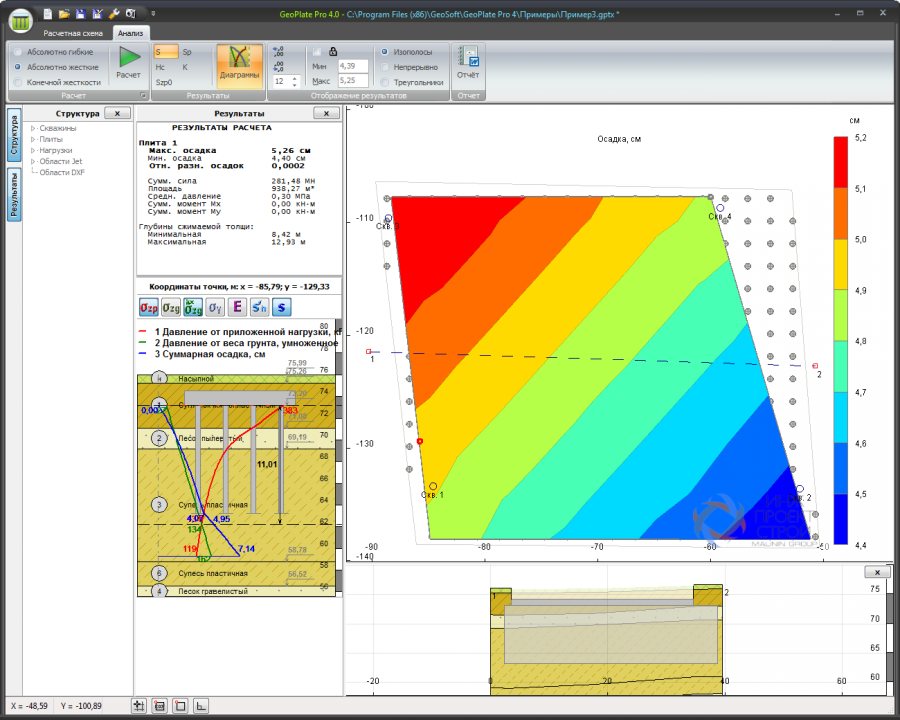Open the quick access toolbar customize dropdown
Screen dimensions: 900x720
click(153, 14)
